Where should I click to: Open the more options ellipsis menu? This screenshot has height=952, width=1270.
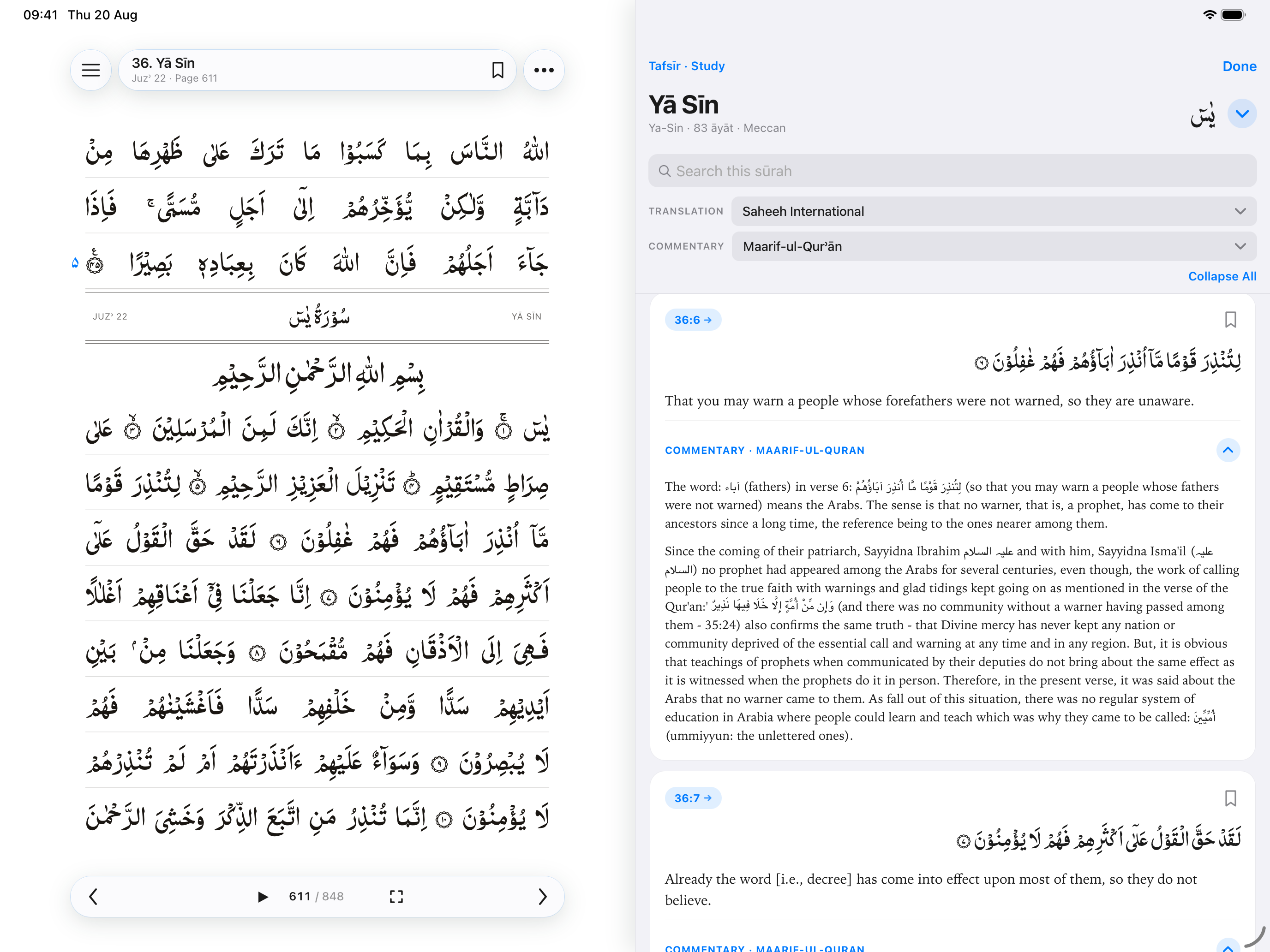544,70
